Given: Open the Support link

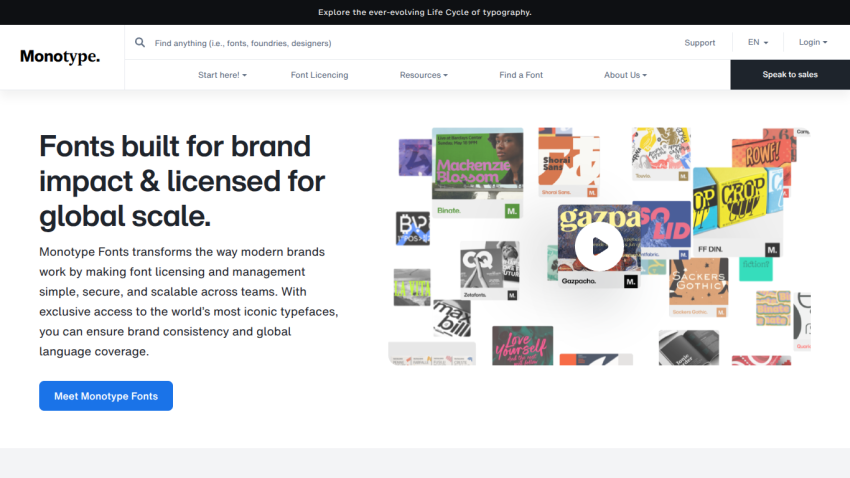Looking at the screenshot, I should click(699, 42).
